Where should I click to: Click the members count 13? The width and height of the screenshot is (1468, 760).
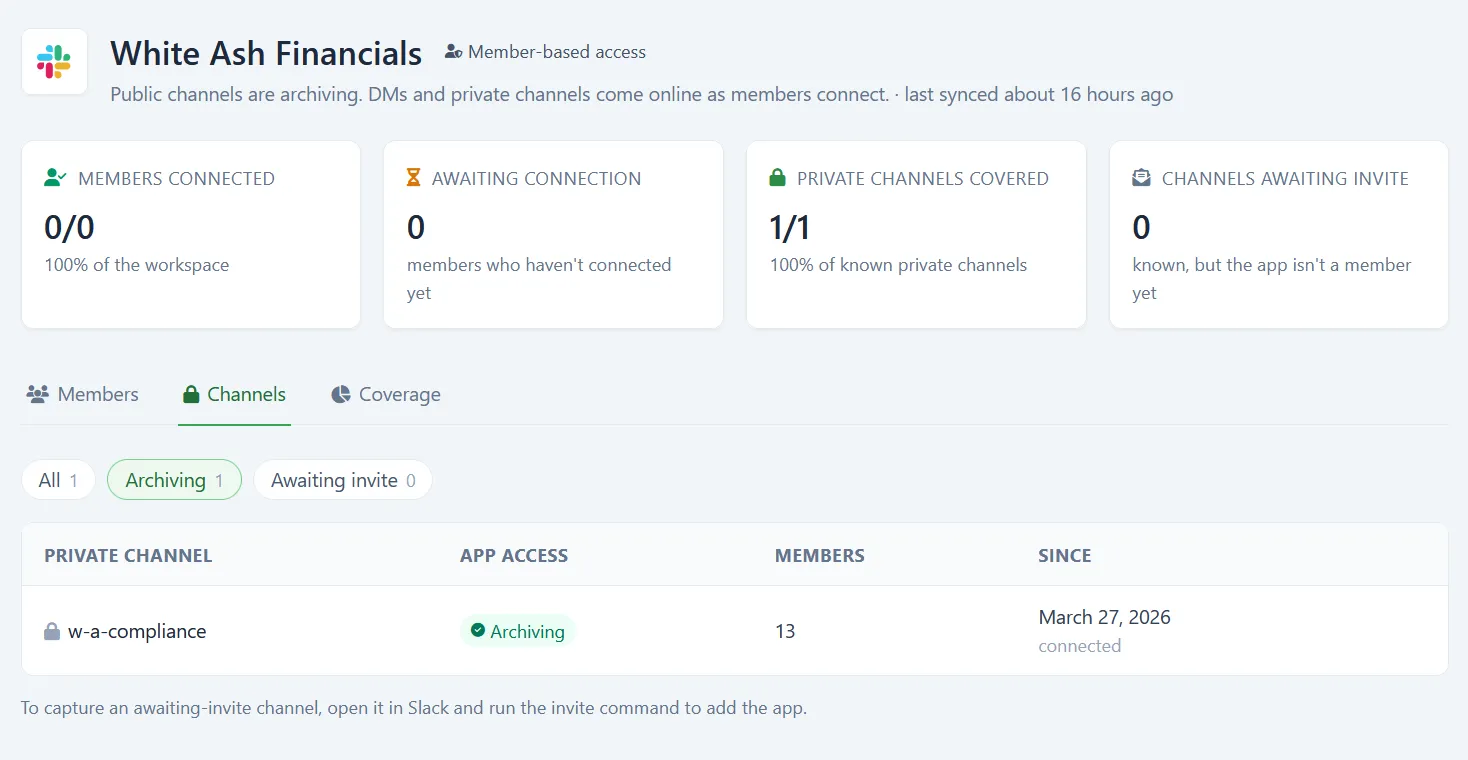tap(785, 631)
